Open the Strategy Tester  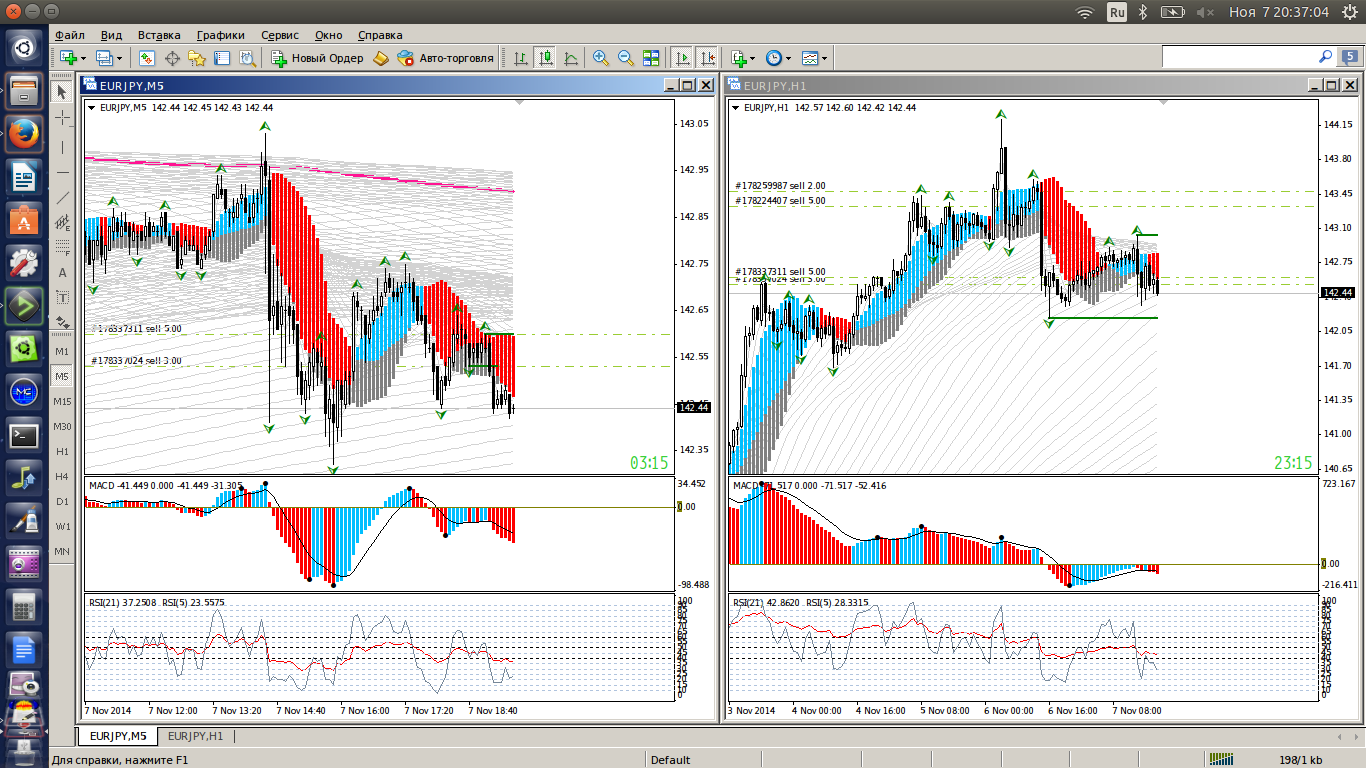247,58
